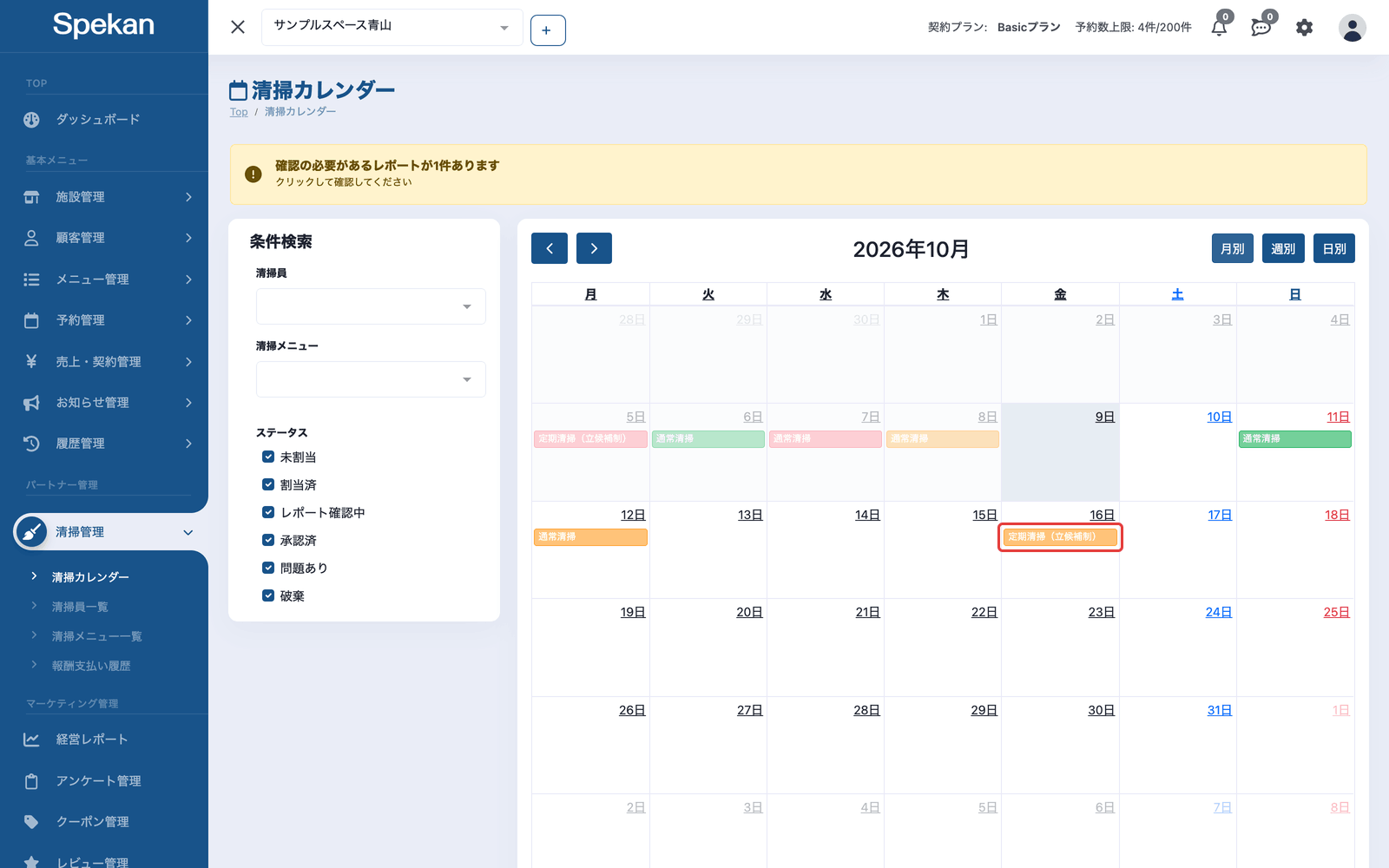Switch to the 月別 view
This screenshot has height=868, width=1389.
pos(1233,248)
